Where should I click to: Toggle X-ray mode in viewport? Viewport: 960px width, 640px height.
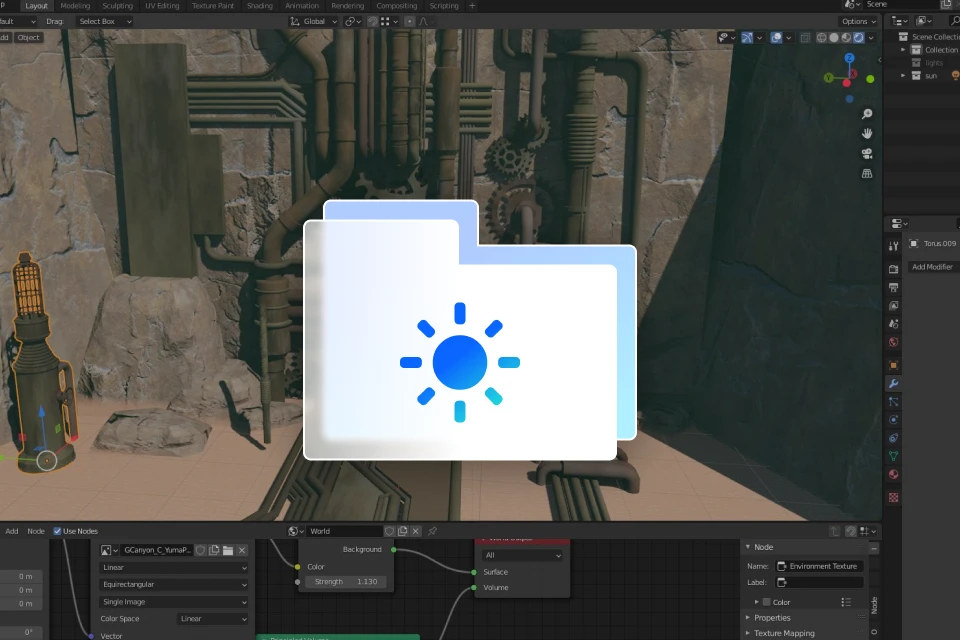(805, 37)
